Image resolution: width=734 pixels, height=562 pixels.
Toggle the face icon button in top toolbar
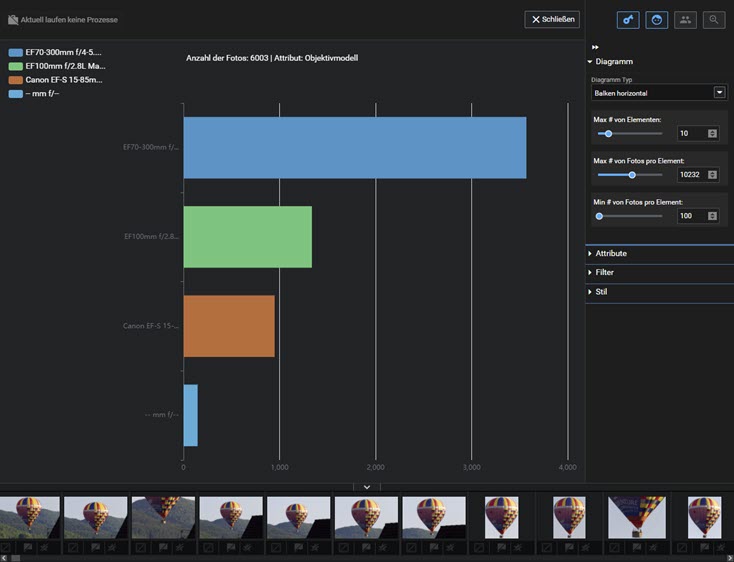tap(656, 20)
